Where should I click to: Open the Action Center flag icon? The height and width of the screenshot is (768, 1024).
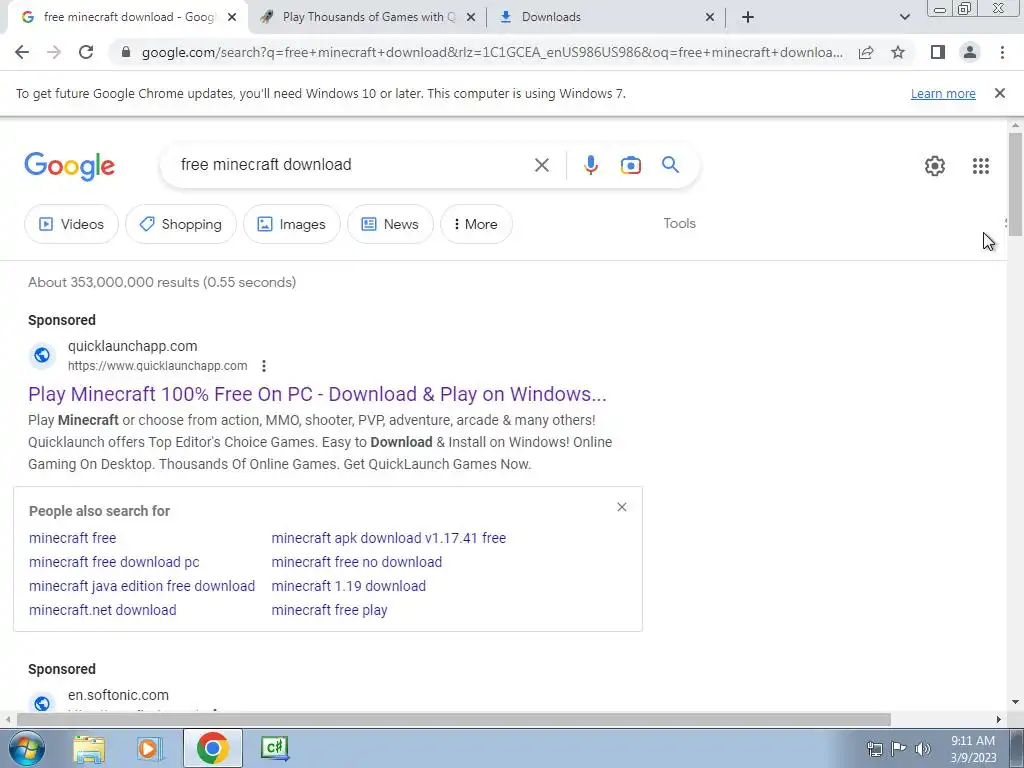point(898,749)
